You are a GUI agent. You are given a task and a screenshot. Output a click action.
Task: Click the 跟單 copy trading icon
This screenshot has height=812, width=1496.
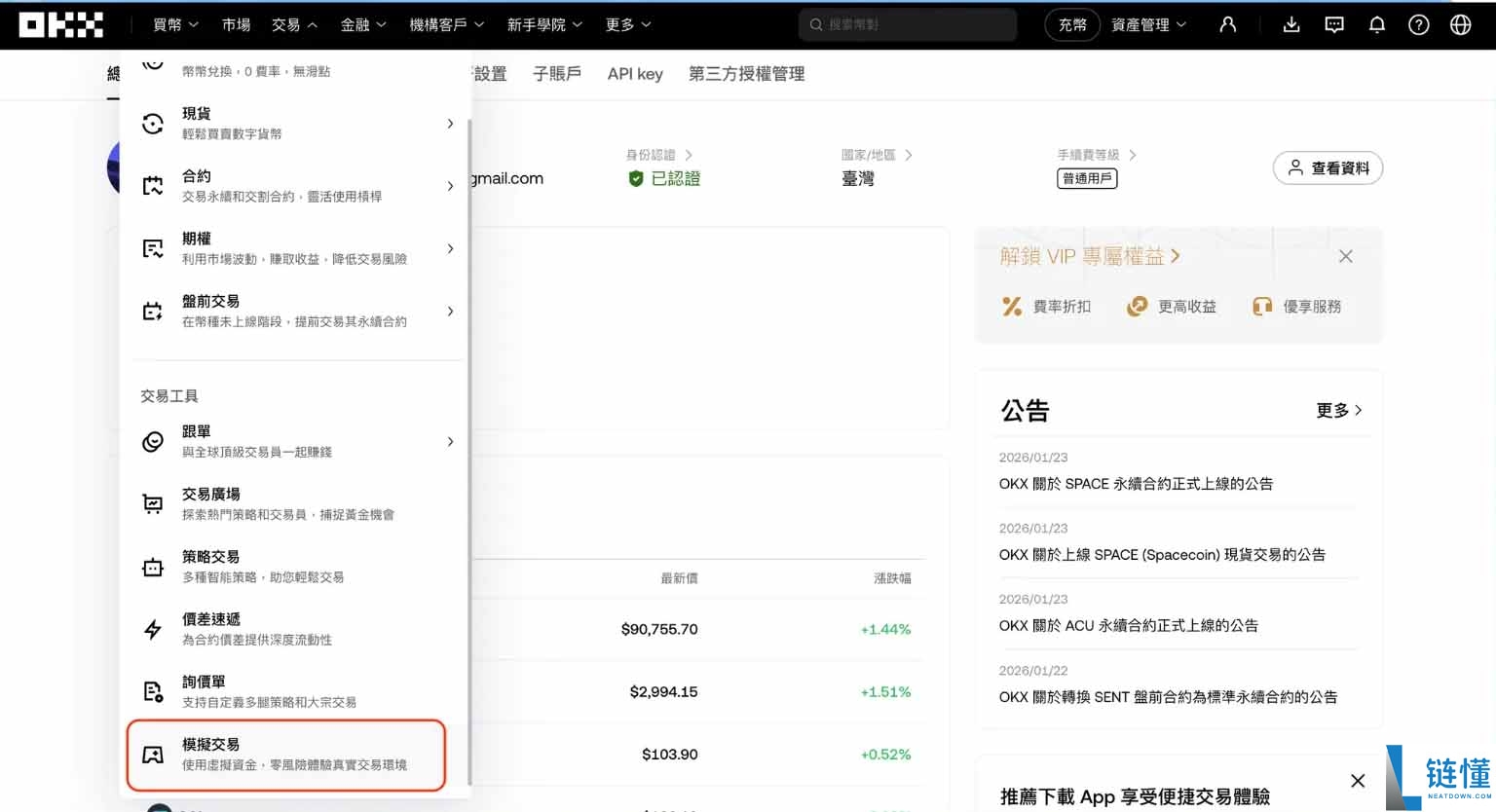153,441
